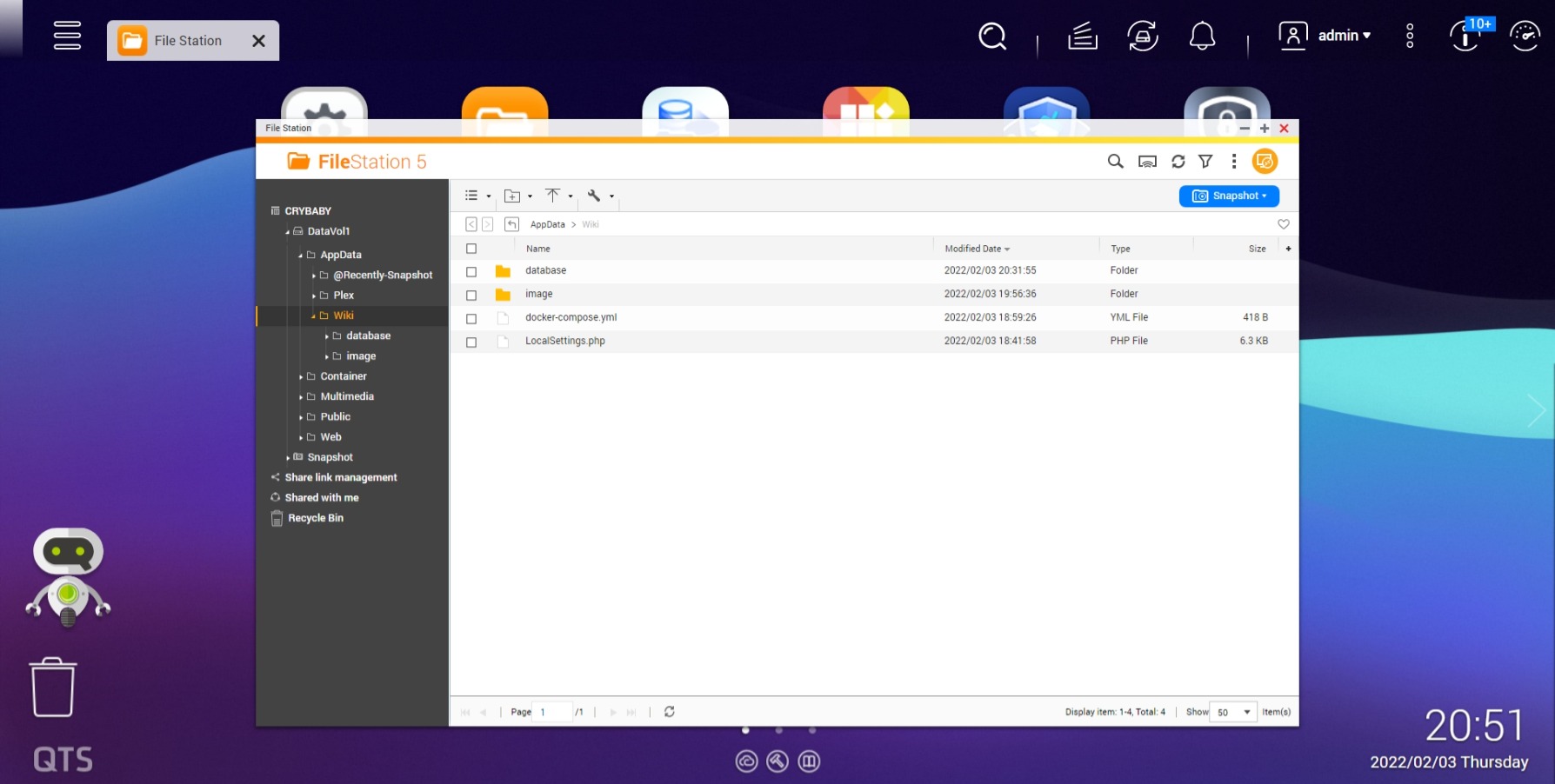Select the docker-compose.yml checkbox
Image resolution: width=1555 pixels, height=784 pixels.
tap(471, 319)
